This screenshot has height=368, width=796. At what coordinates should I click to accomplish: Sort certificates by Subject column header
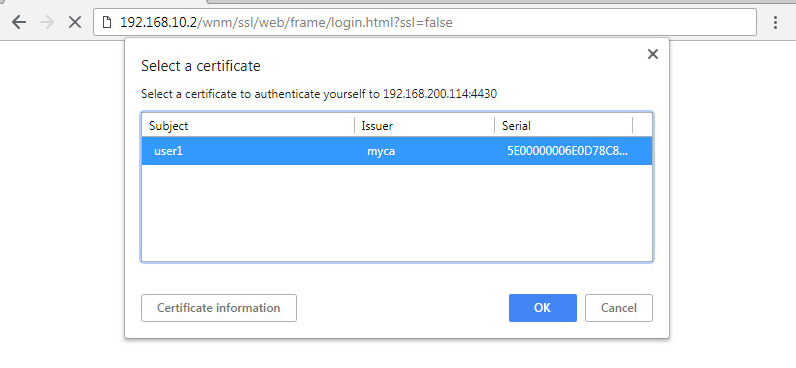248,126
